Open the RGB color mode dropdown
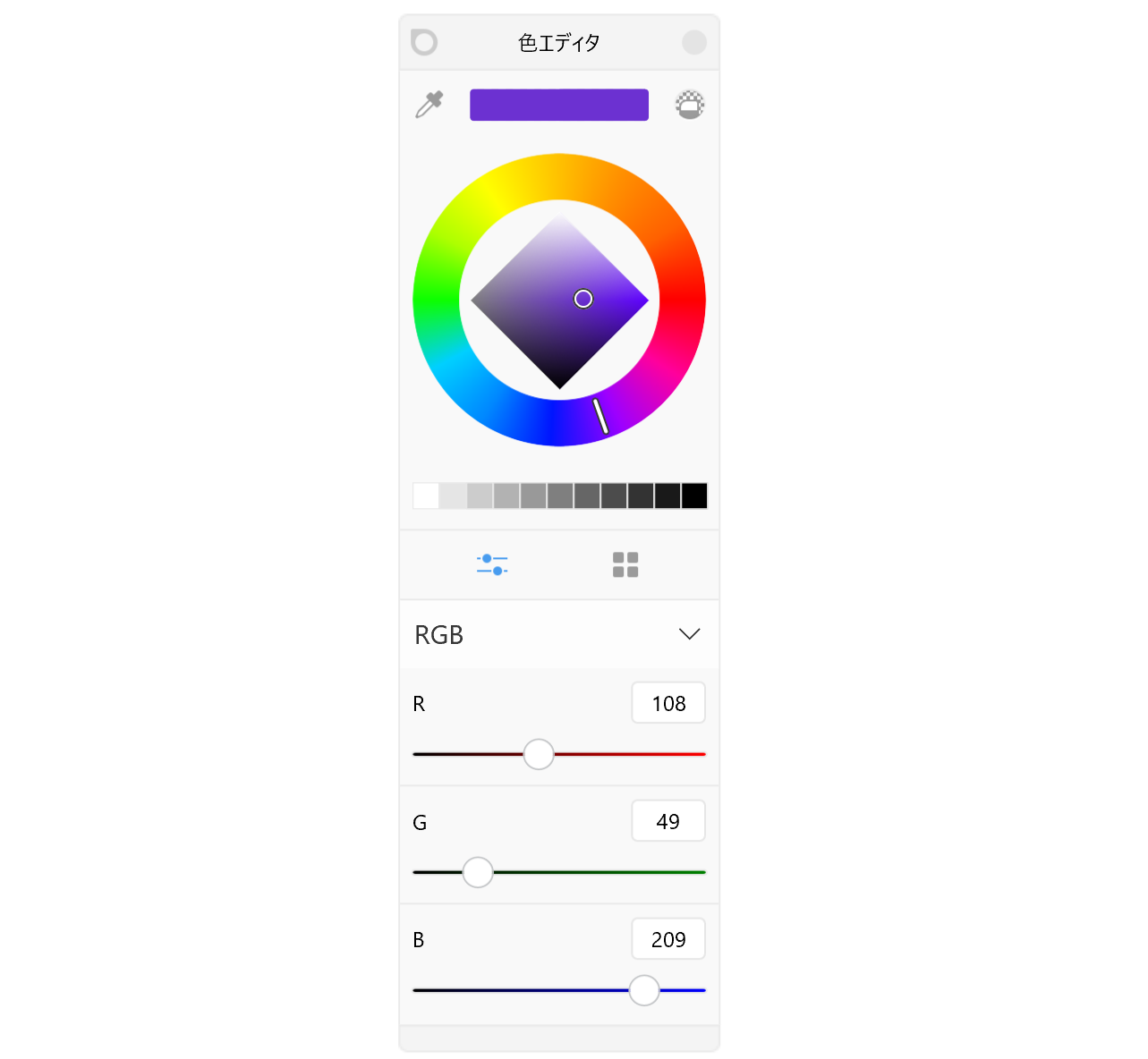The height and width of the screenshot is (1059, 1148). tap(559, 634)
